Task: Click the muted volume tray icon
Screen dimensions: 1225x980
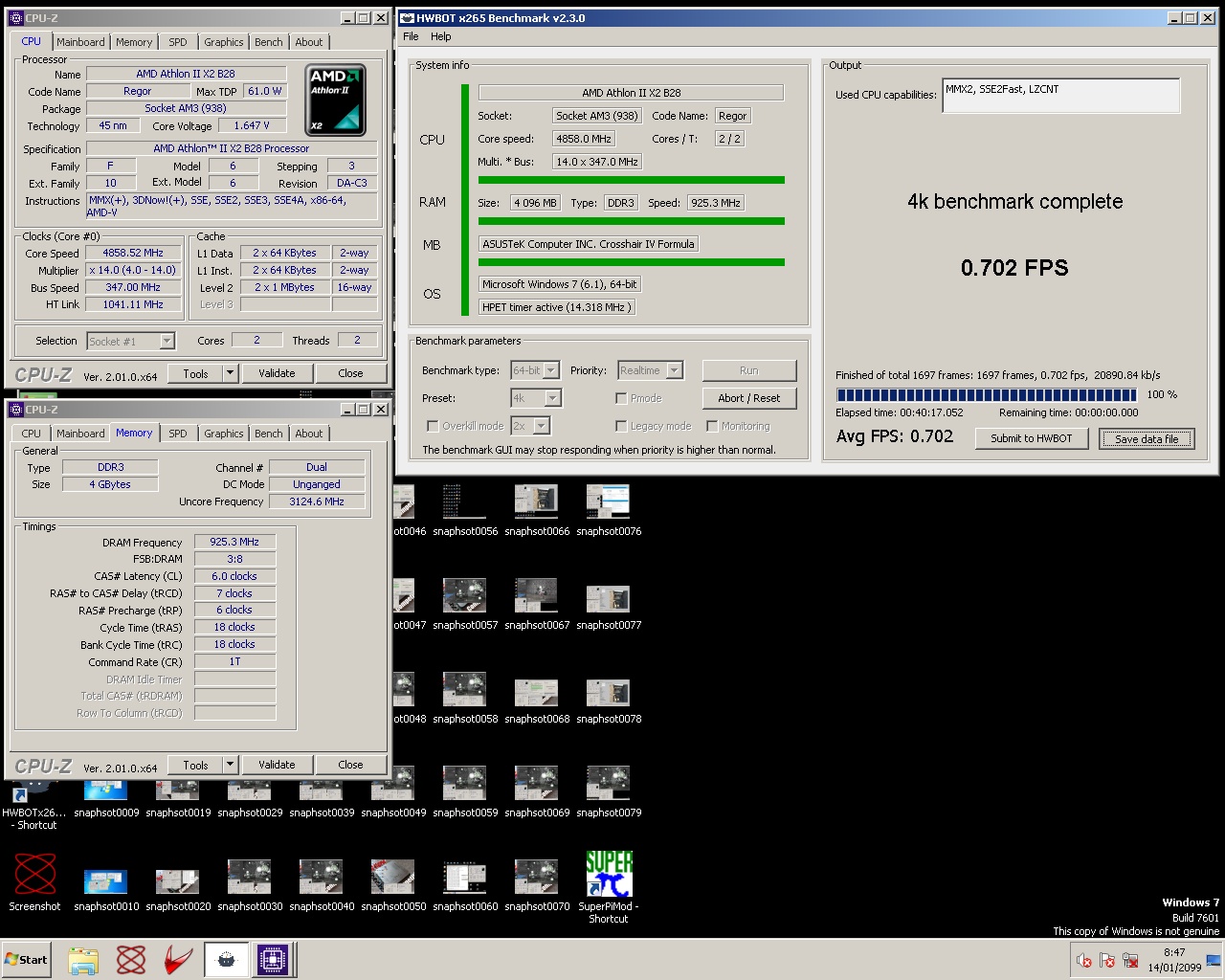Action: [1083, 960]
